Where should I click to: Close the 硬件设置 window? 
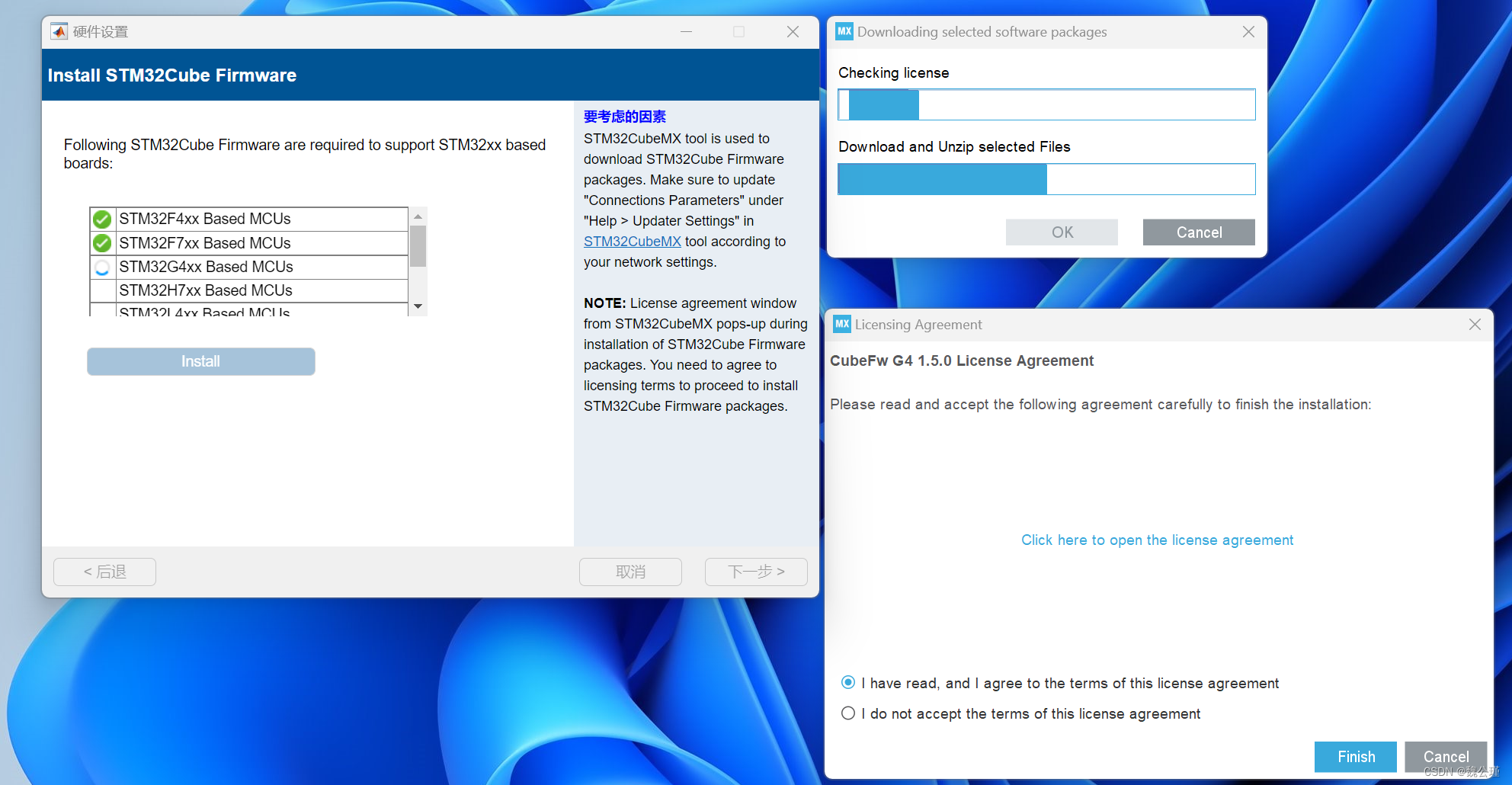point(793,31)
